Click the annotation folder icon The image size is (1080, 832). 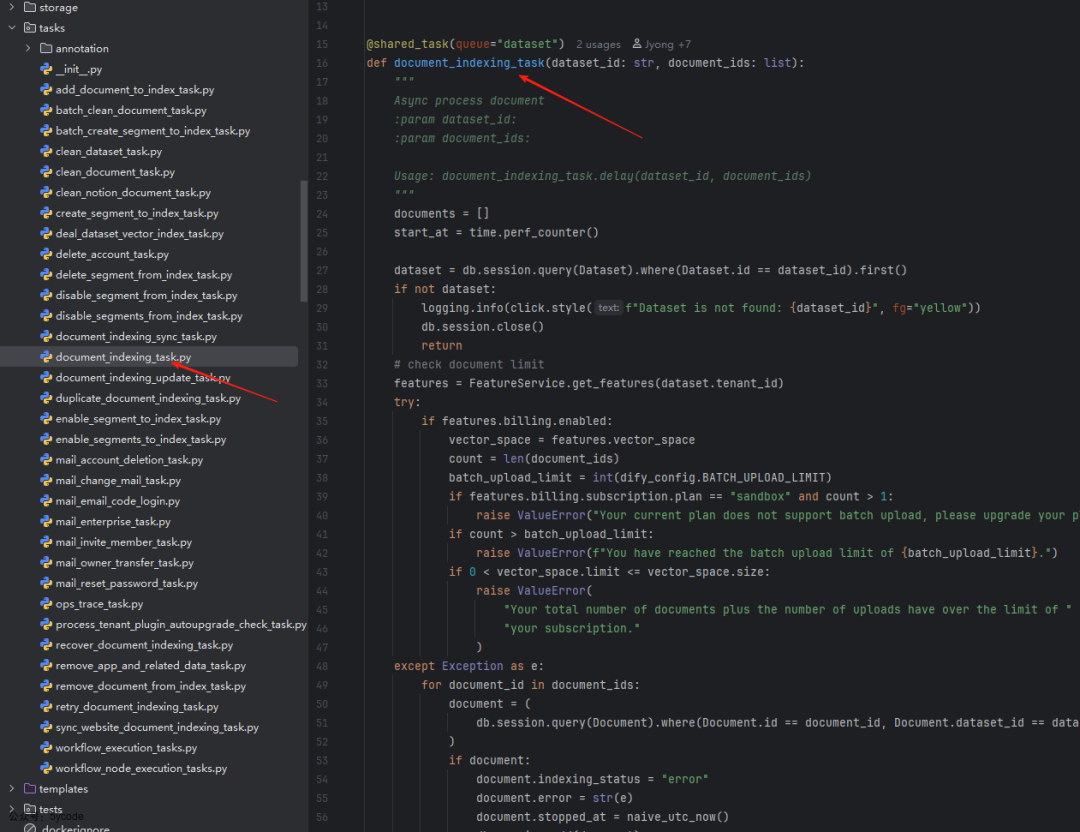(46, 48)
